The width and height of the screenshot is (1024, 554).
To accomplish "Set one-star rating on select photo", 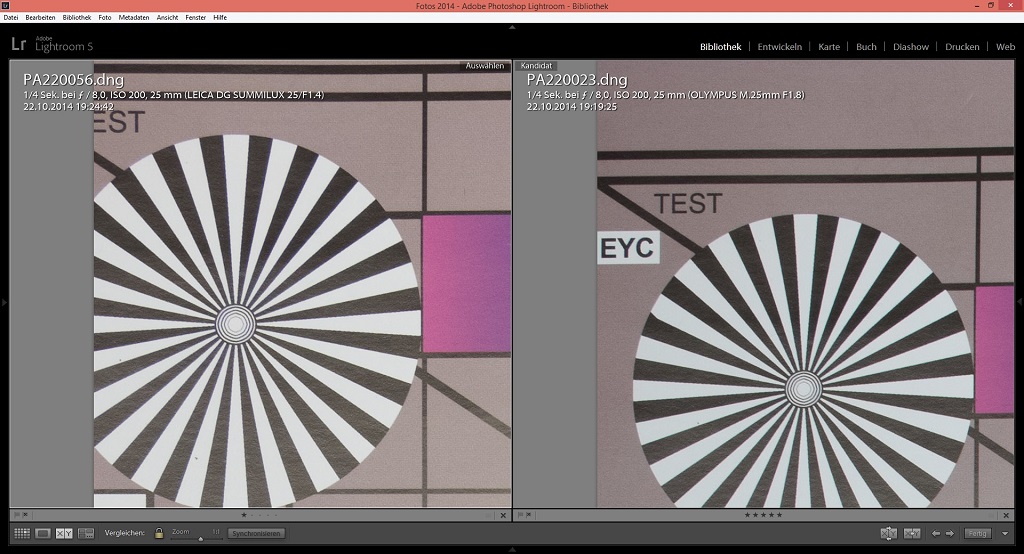I will (244, 515).
